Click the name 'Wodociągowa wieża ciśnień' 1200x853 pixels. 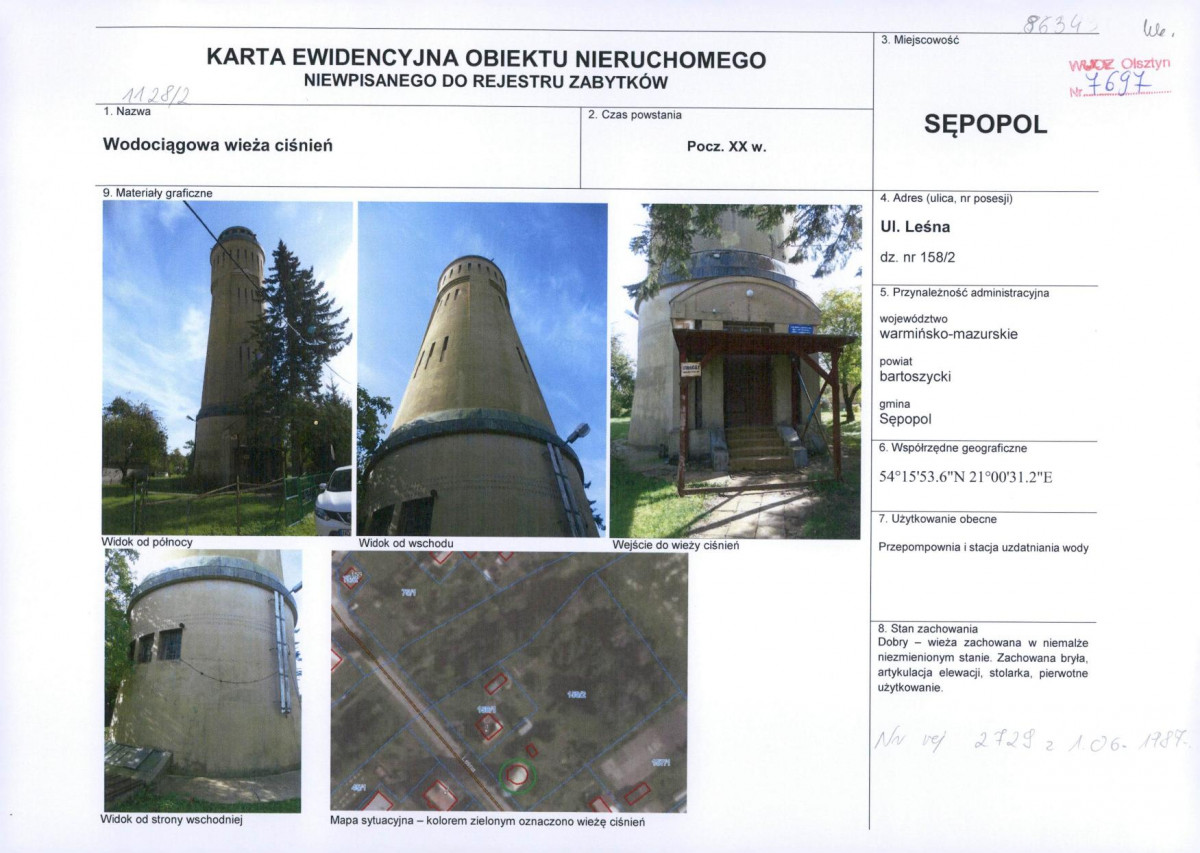(x=218, y=144)
